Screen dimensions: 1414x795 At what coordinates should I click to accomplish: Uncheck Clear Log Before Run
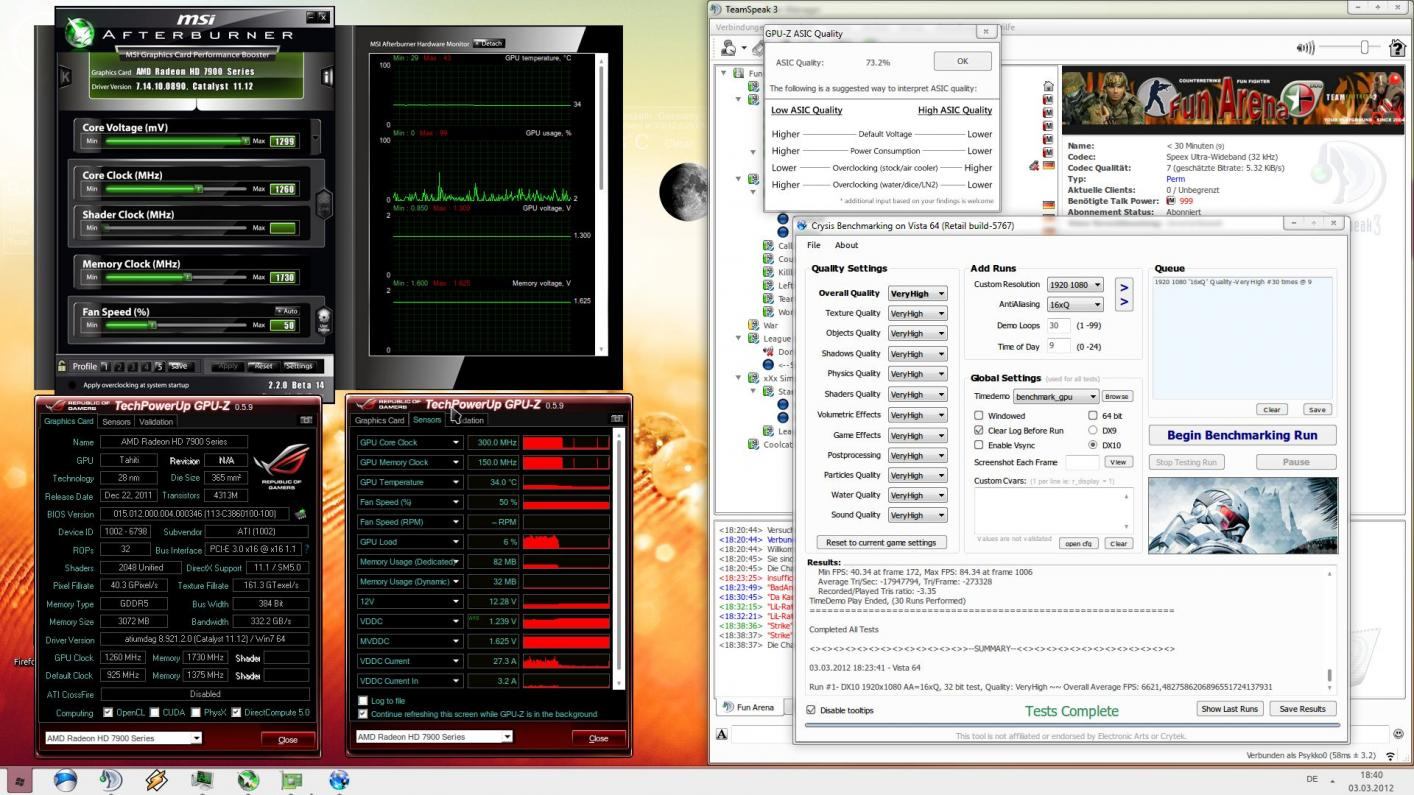pyautogui.click(x=979, y=430)
